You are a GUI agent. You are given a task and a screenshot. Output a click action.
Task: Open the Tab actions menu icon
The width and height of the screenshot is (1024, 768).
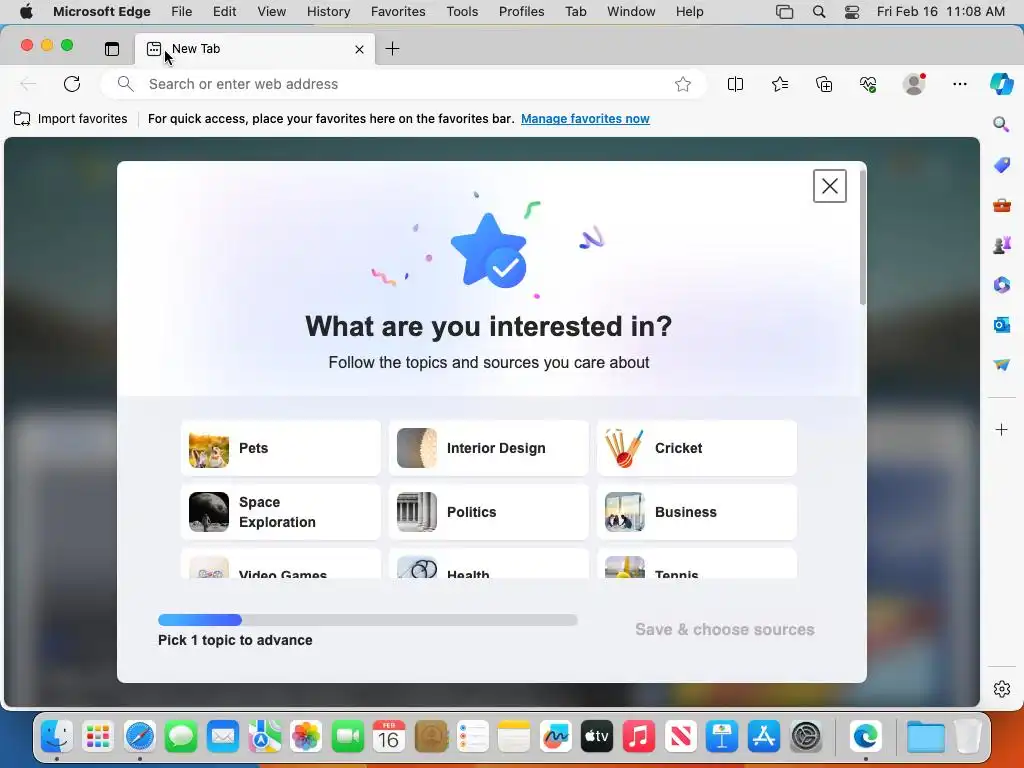(112, 49)
